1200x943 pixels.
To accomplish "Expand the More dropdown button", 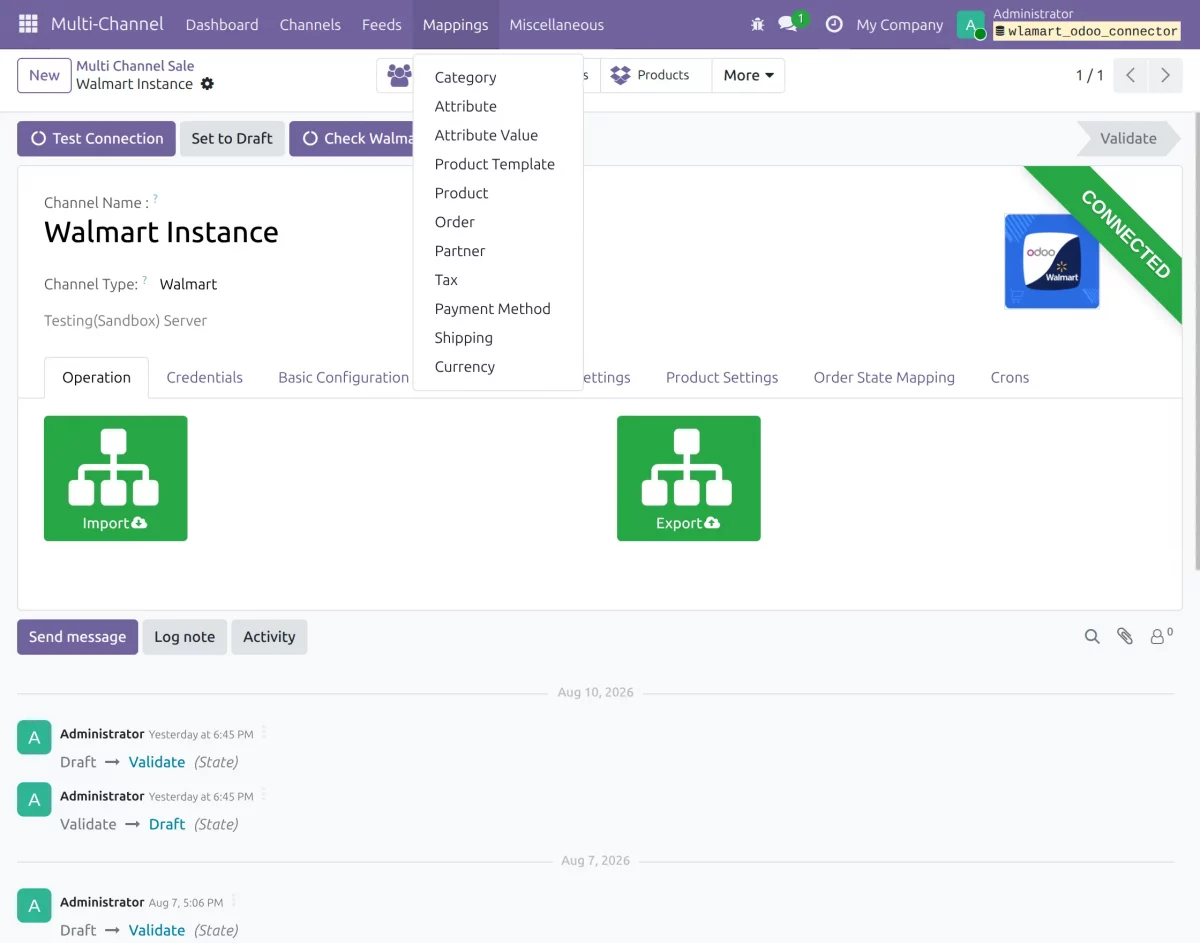I will pyautogui.click(x=748, y=75).
